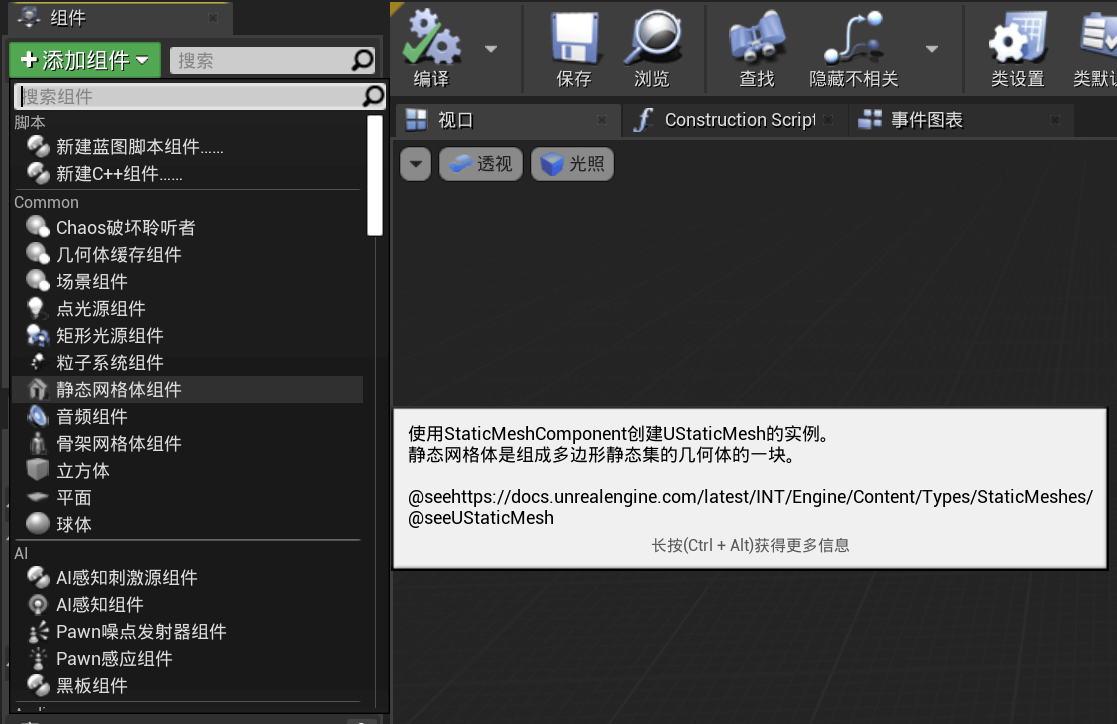The width and height of the screenshot is (1117, 724).
Task: Select 骨架网格体组件 skeletal mesh
Action: tap(188, 444)
